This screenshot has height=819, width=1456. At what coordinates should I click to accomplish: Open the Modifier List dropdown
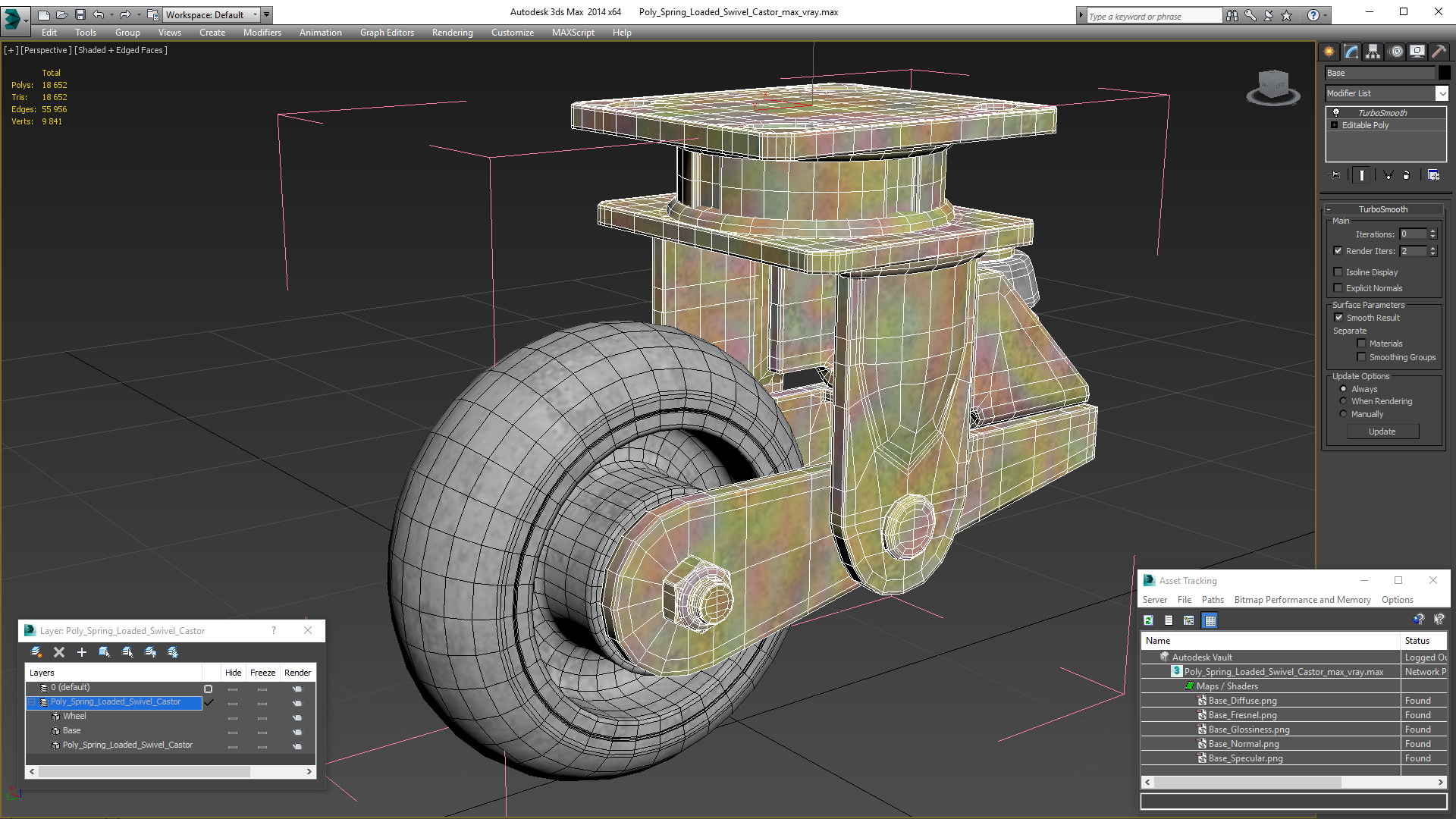(1442, 93)
